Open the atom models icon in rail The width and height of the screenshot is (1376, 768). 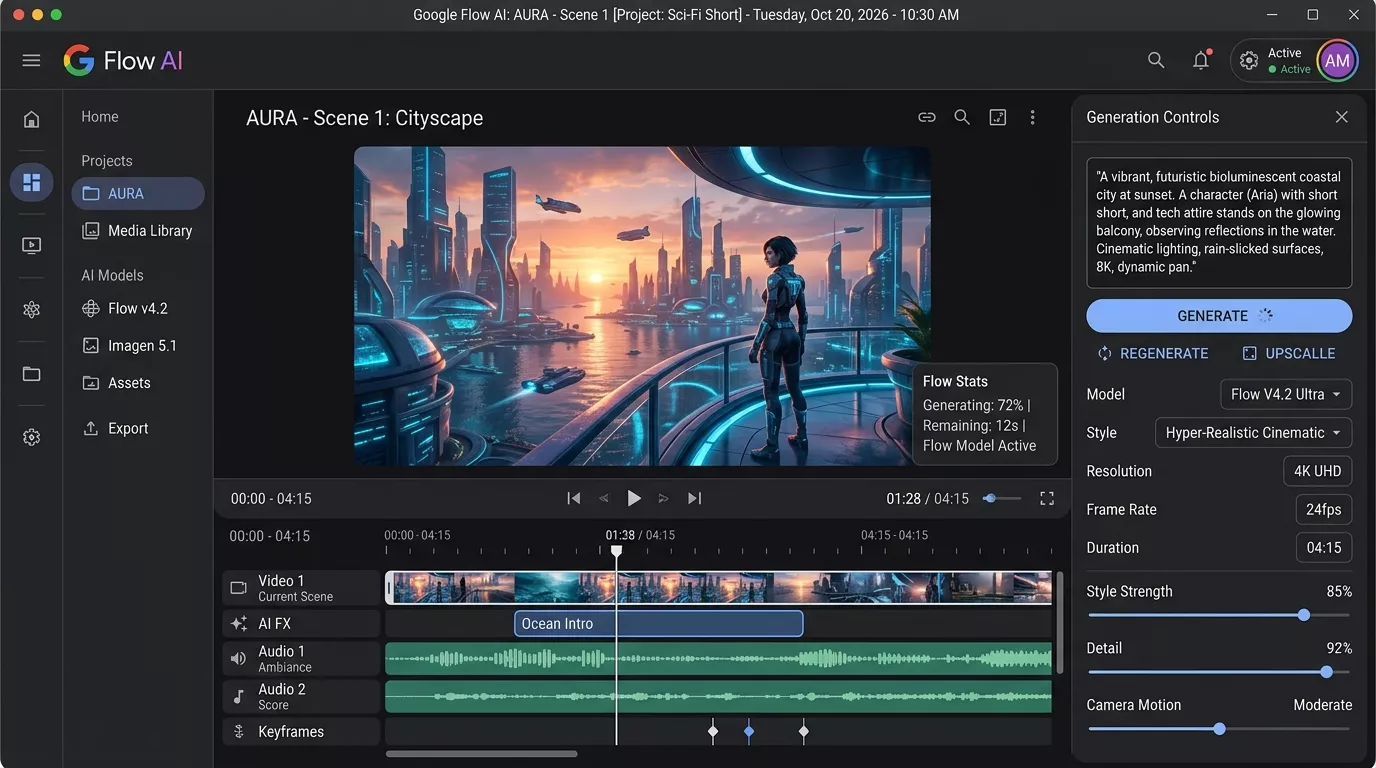31,310
